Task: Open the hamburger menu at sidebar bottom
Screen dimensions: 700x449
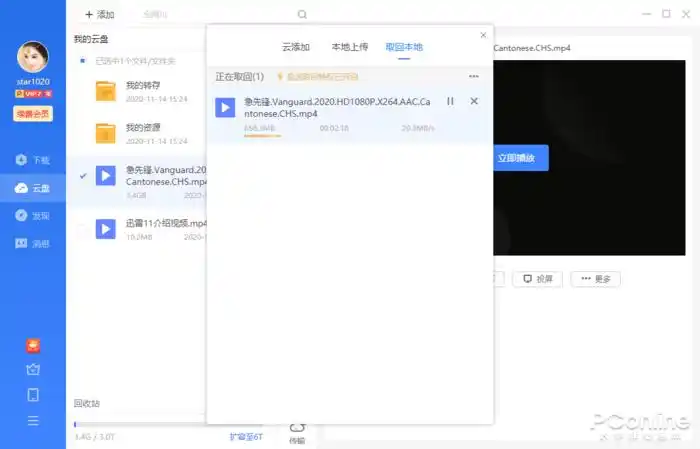Action: point(33,421)
